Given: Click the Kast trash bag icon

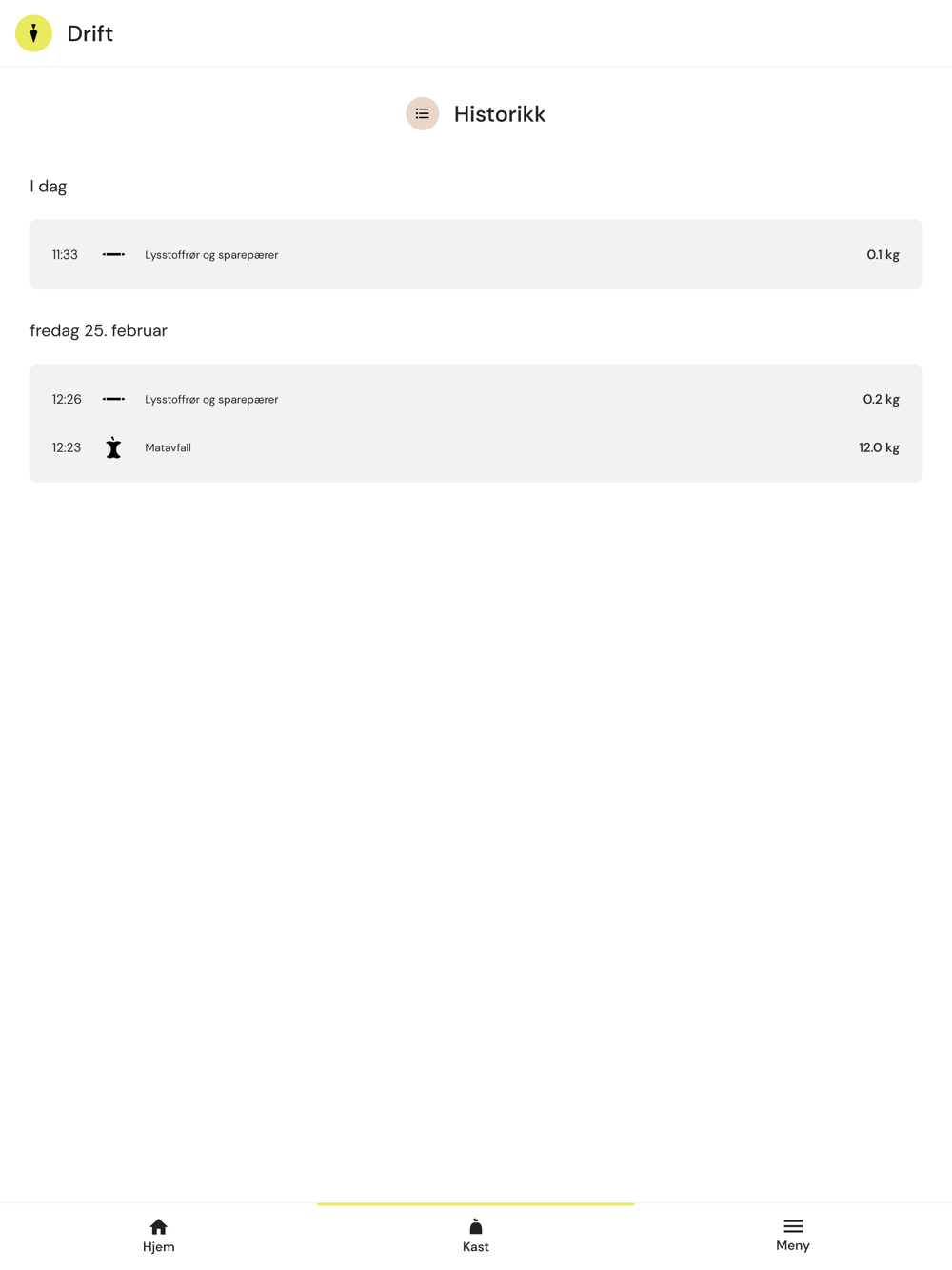Looking at the screenshot, I should [x=476, y=1226].
